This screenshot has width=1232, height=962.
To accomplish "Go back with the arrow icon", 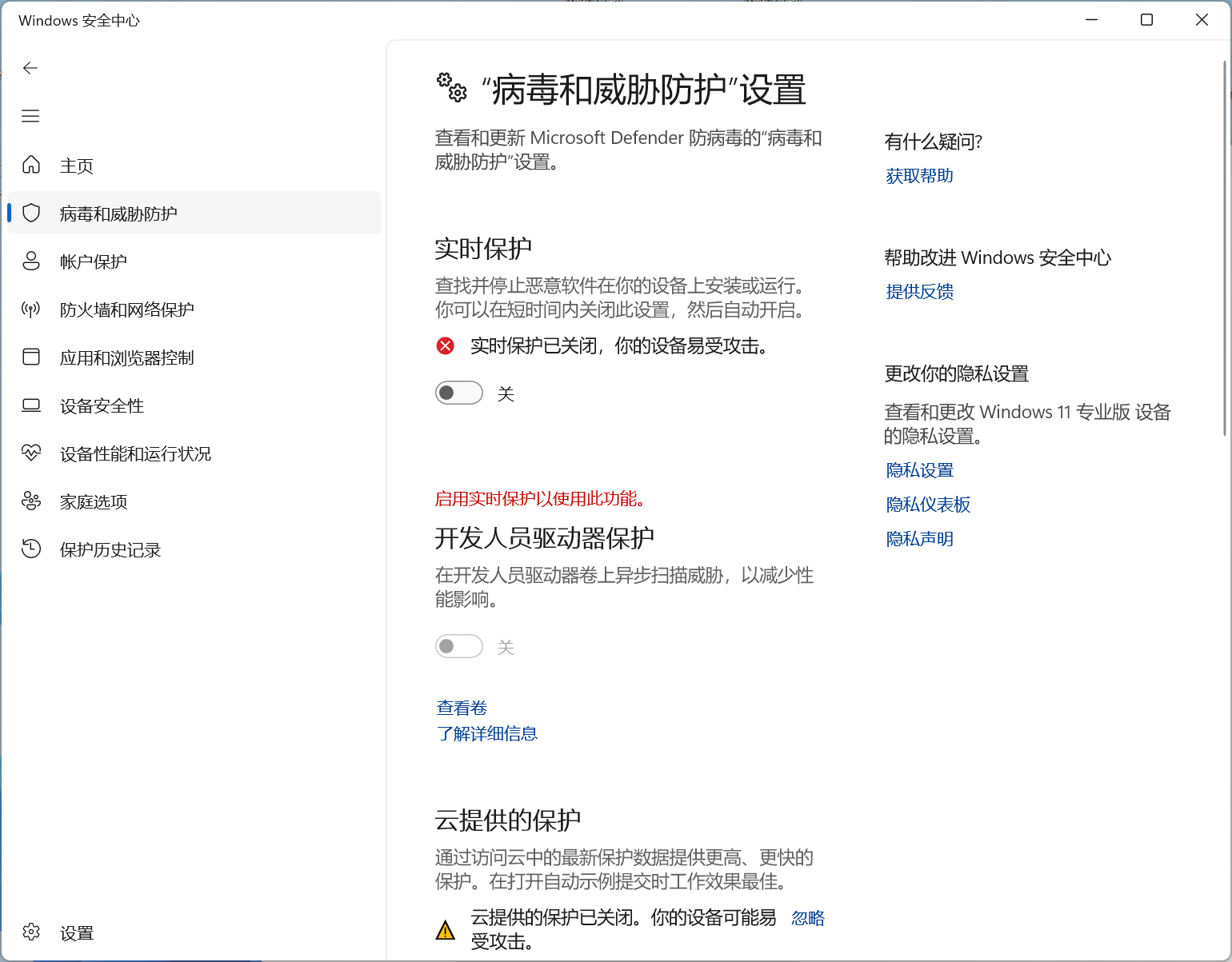I will click(30, 68).
